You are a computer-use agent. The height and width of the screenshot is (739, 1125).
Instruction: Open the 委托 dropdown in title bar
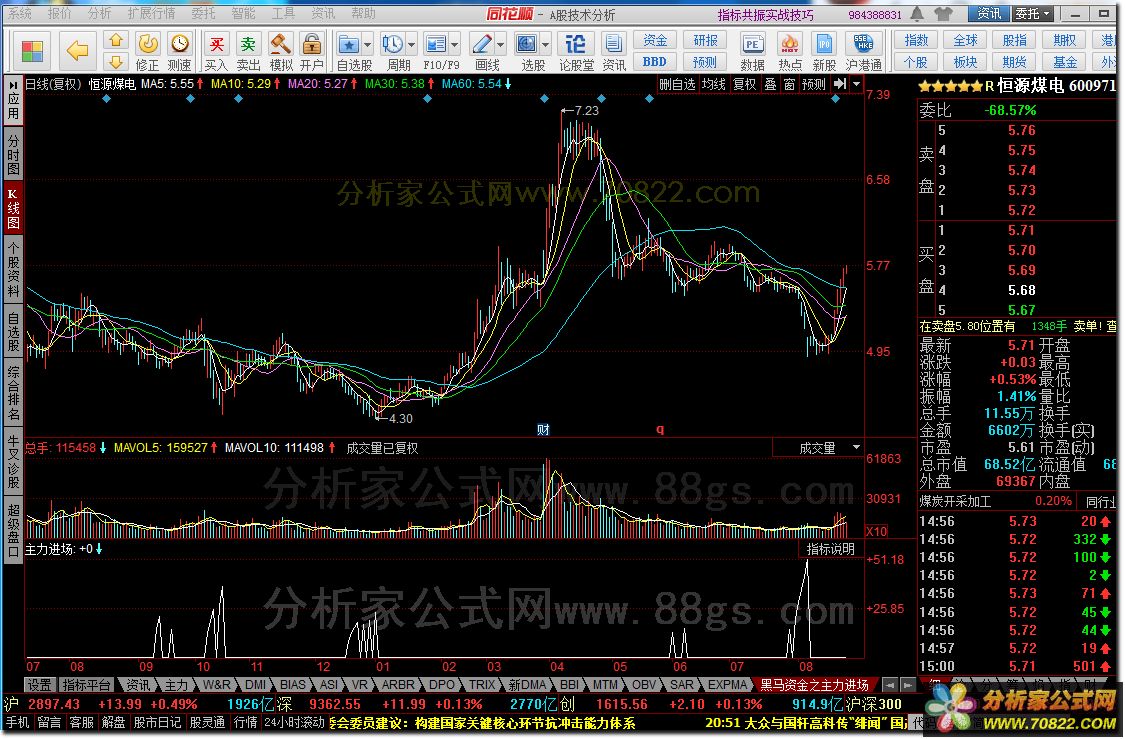[x=1033, y=14]
